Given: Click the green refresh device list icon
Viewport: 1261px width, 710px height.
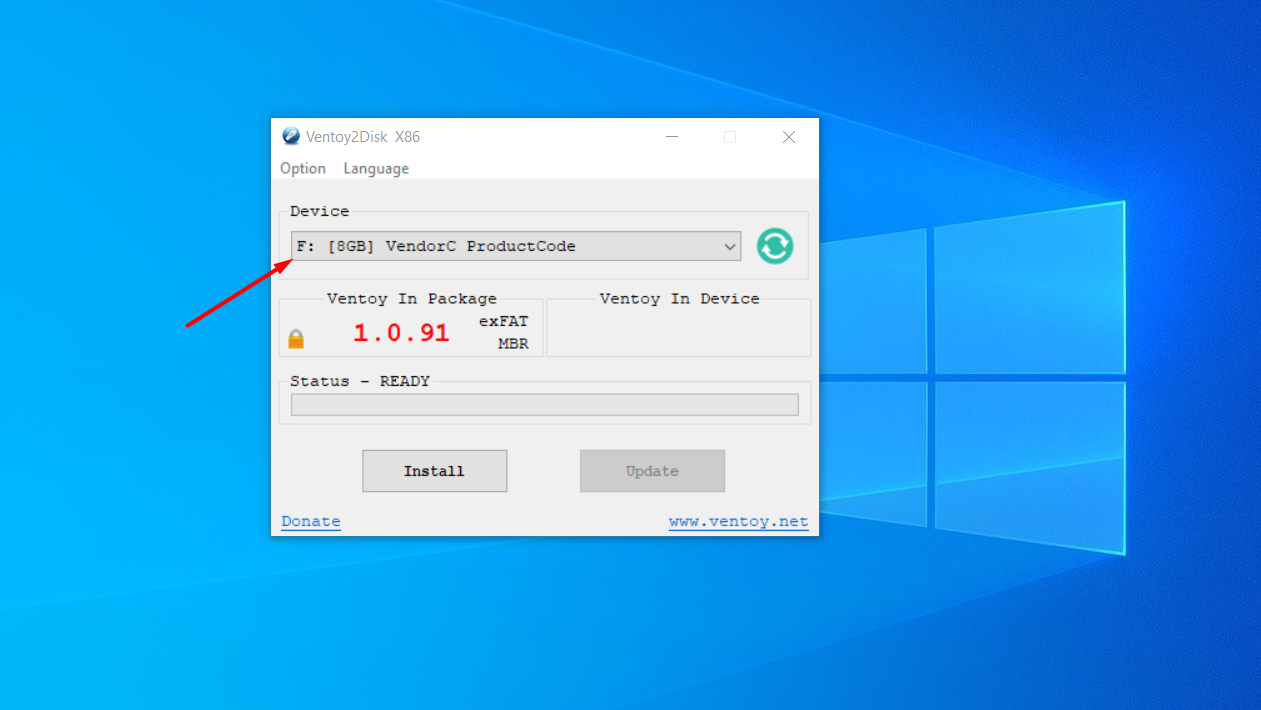Looking at the screenshot, I should (775, 246).
